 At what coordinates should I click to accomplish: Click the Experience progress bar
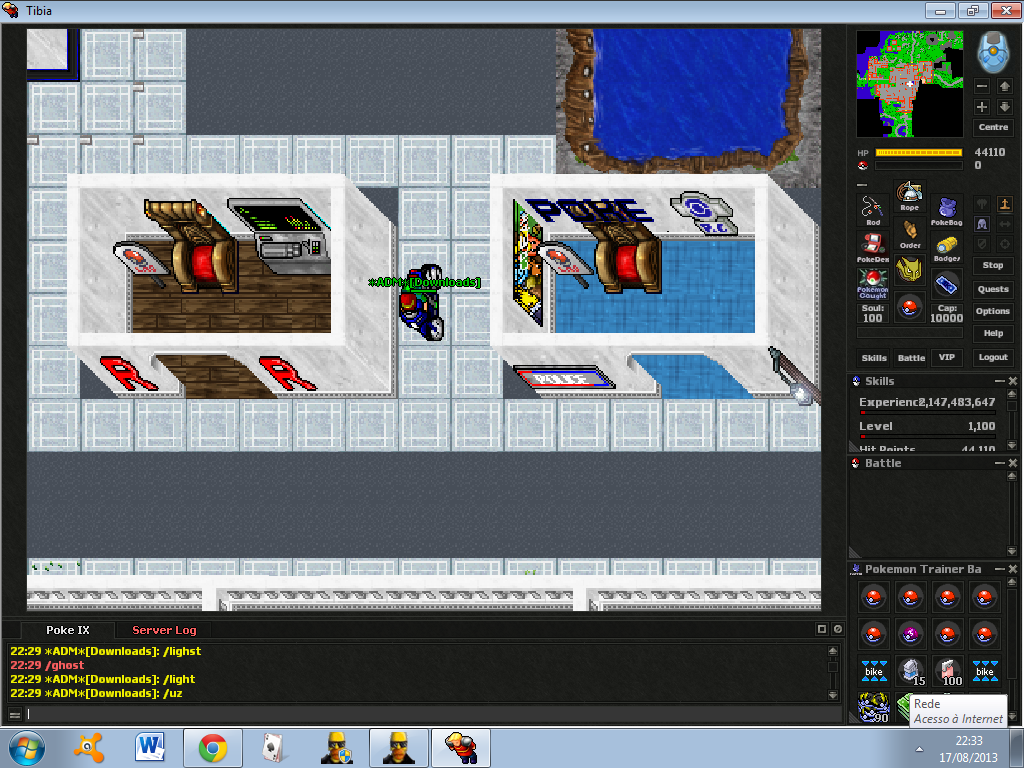928,413
